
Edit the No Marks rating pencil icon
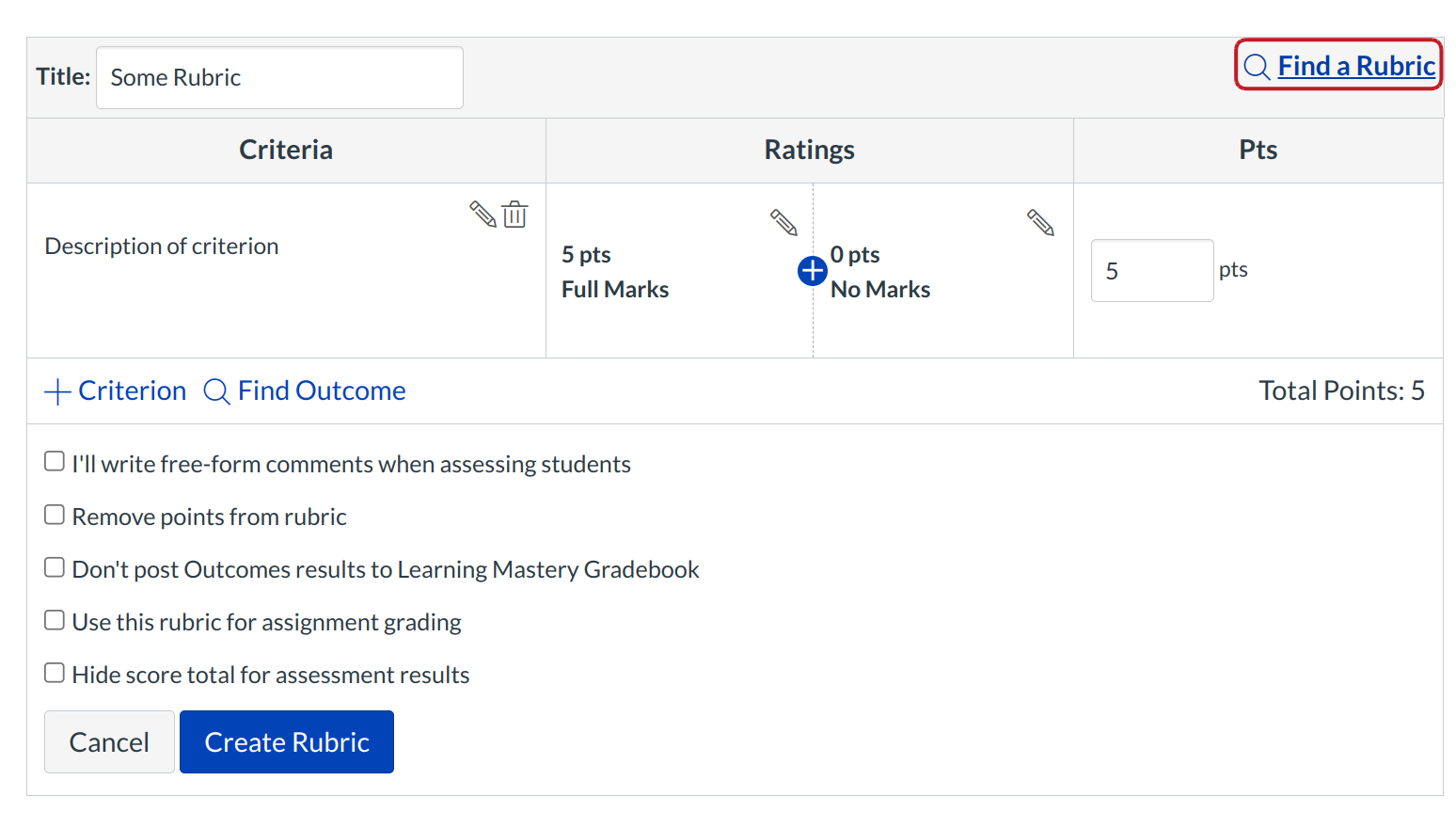1040,222
